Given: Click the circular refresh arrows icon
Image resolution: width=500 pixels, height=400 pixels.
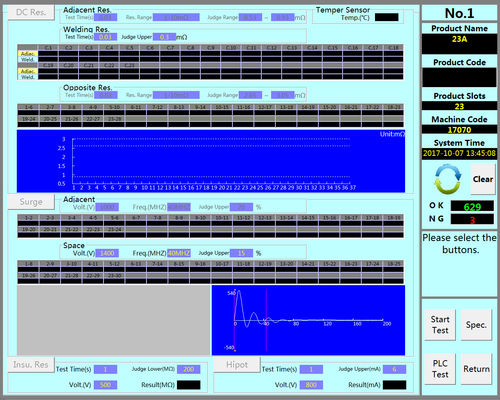Looking at the screenshot, I should [x=448, y=179].
